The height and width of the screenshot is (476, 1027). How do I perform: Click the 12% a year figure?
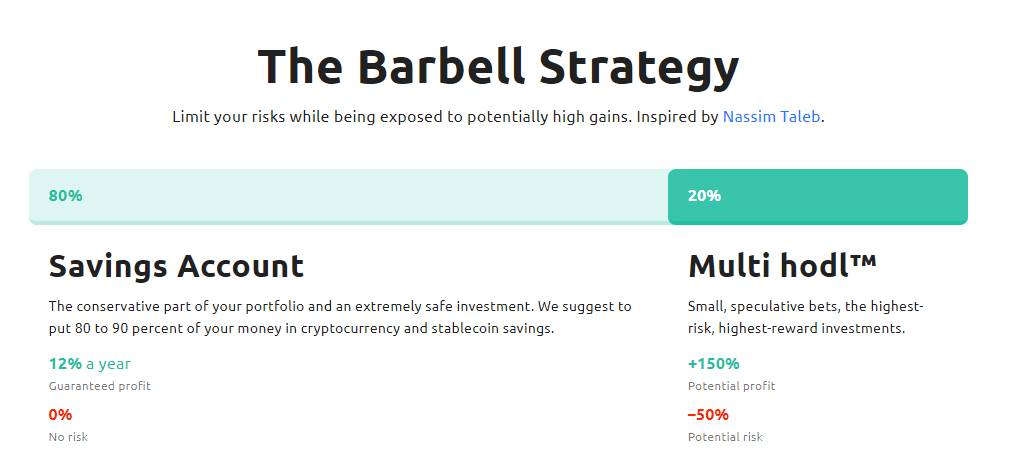tap(90, 364)
